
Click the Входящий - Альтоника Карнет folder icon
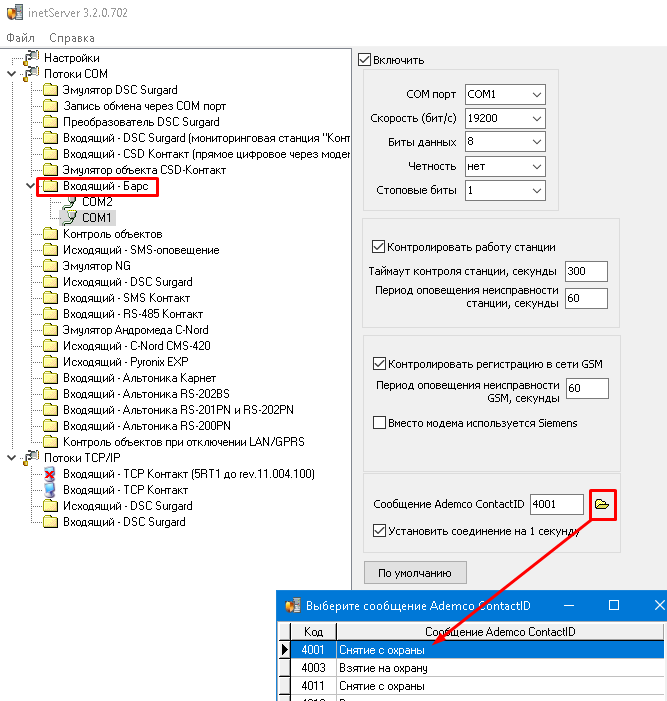tap(51, 378)
